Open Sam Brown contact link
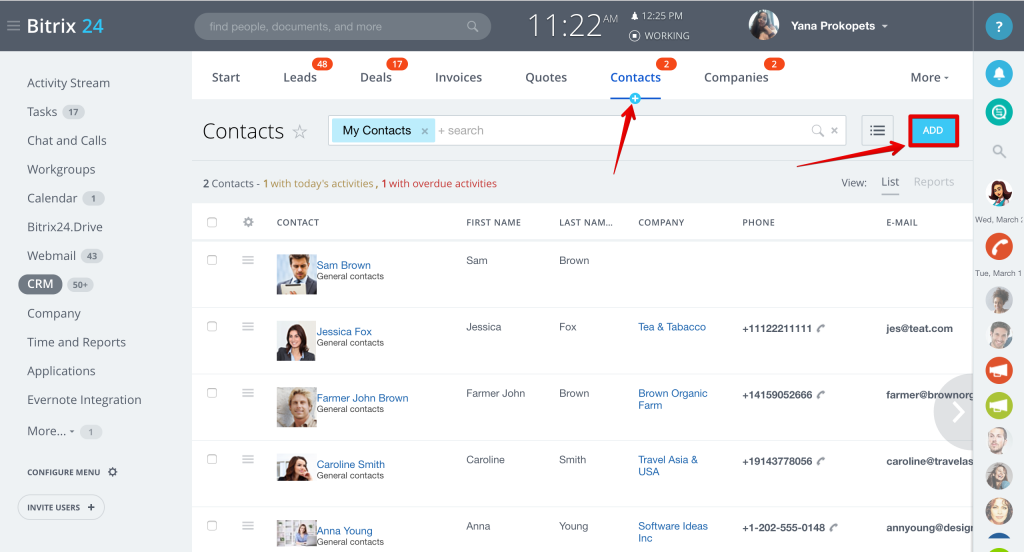This screenshot has height=552, width=1024. (x=344, y=265)
